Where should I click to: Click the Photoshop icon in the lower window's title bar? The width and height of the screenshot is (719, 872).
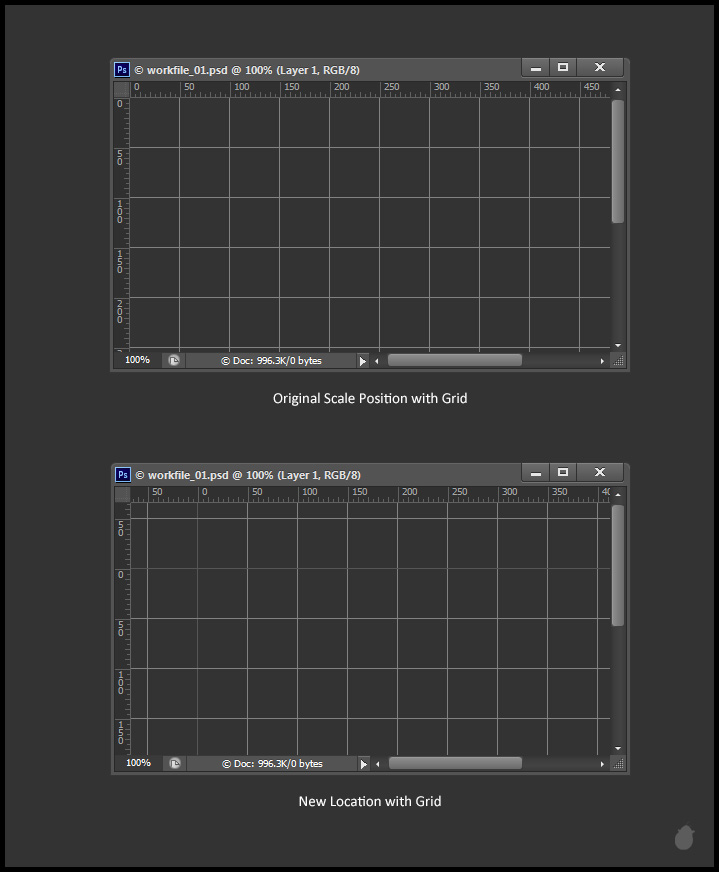(x=123, y=475)
